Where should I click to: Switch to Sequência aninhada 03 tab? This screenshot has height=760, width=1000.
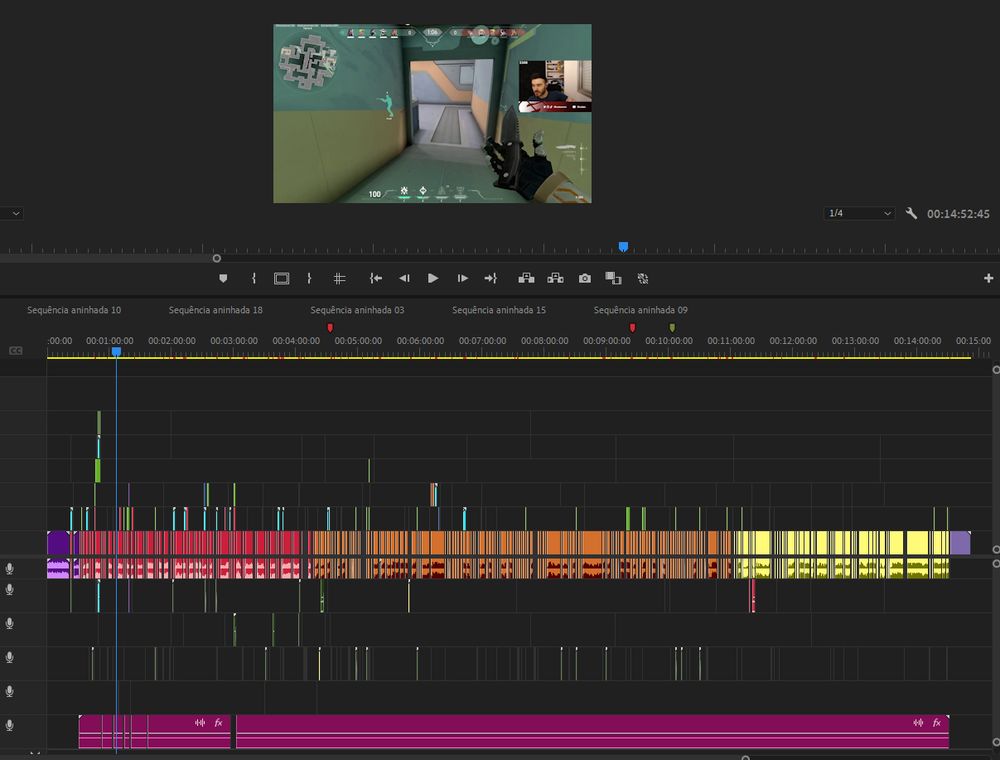click(357, 310)
